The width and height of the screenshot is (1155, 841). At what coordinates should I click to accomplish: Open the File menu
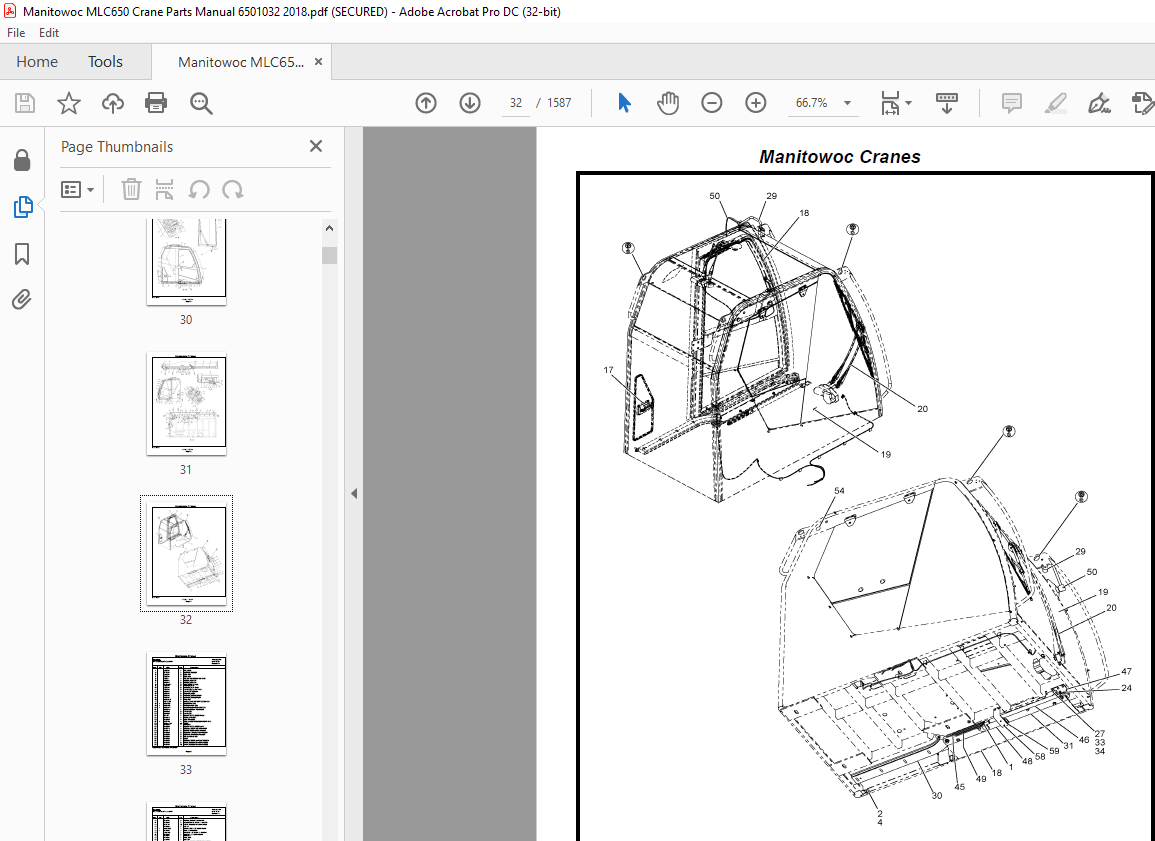pos(15,32)
